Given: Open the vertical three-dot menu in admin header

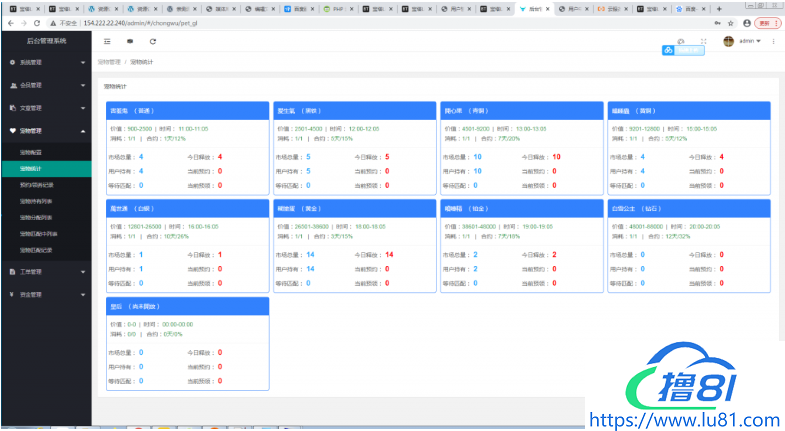Looking at the screenshot, I should pyautogui.click(x=774, y=42).
